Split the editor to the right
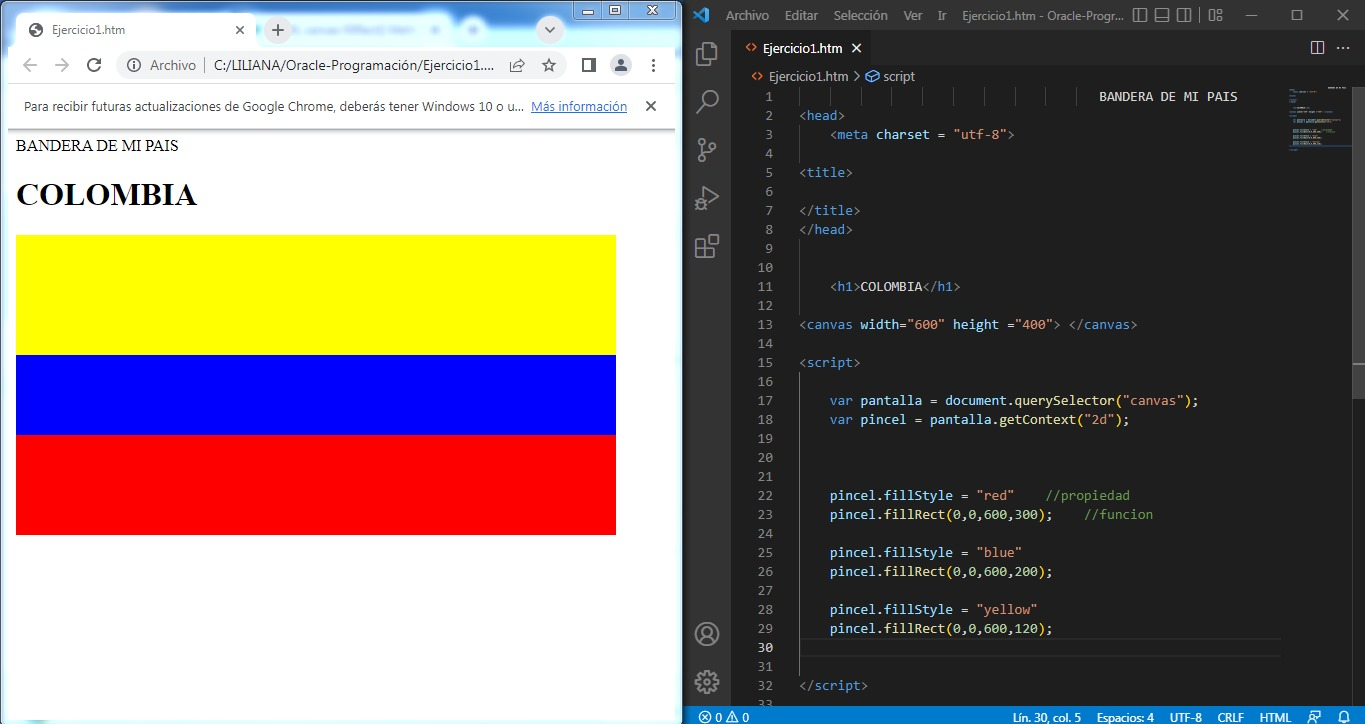The width and height of the screenshot is (1365, 724). pyautogui.click(x=1317, y=47)
